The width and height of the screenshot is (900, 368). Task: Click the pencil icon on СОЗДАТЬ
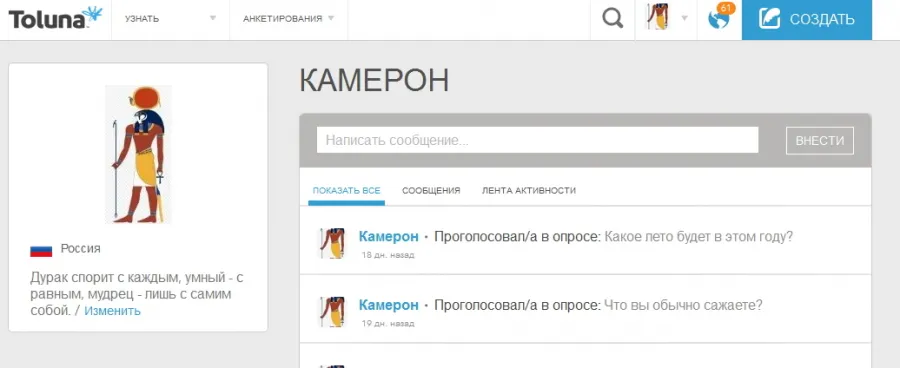point(769,19)
